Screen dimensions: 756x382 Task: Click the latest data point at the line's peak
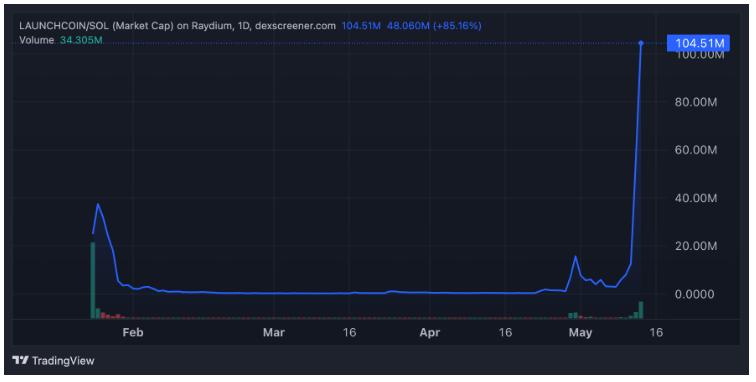(x=641, y=43)
